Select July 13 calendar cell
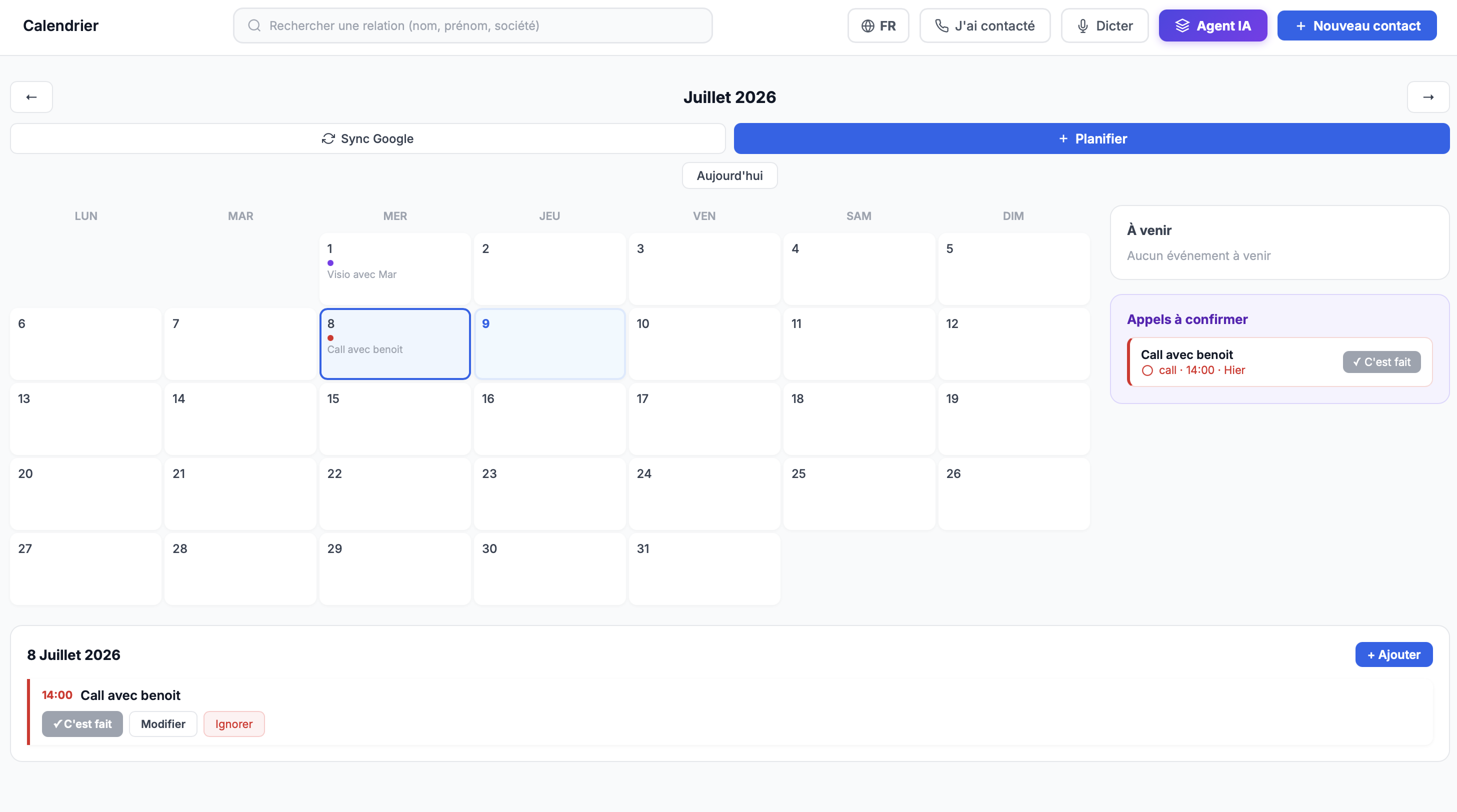The height and width of the screenshot is (812, 1457). (x=86, y=419)
